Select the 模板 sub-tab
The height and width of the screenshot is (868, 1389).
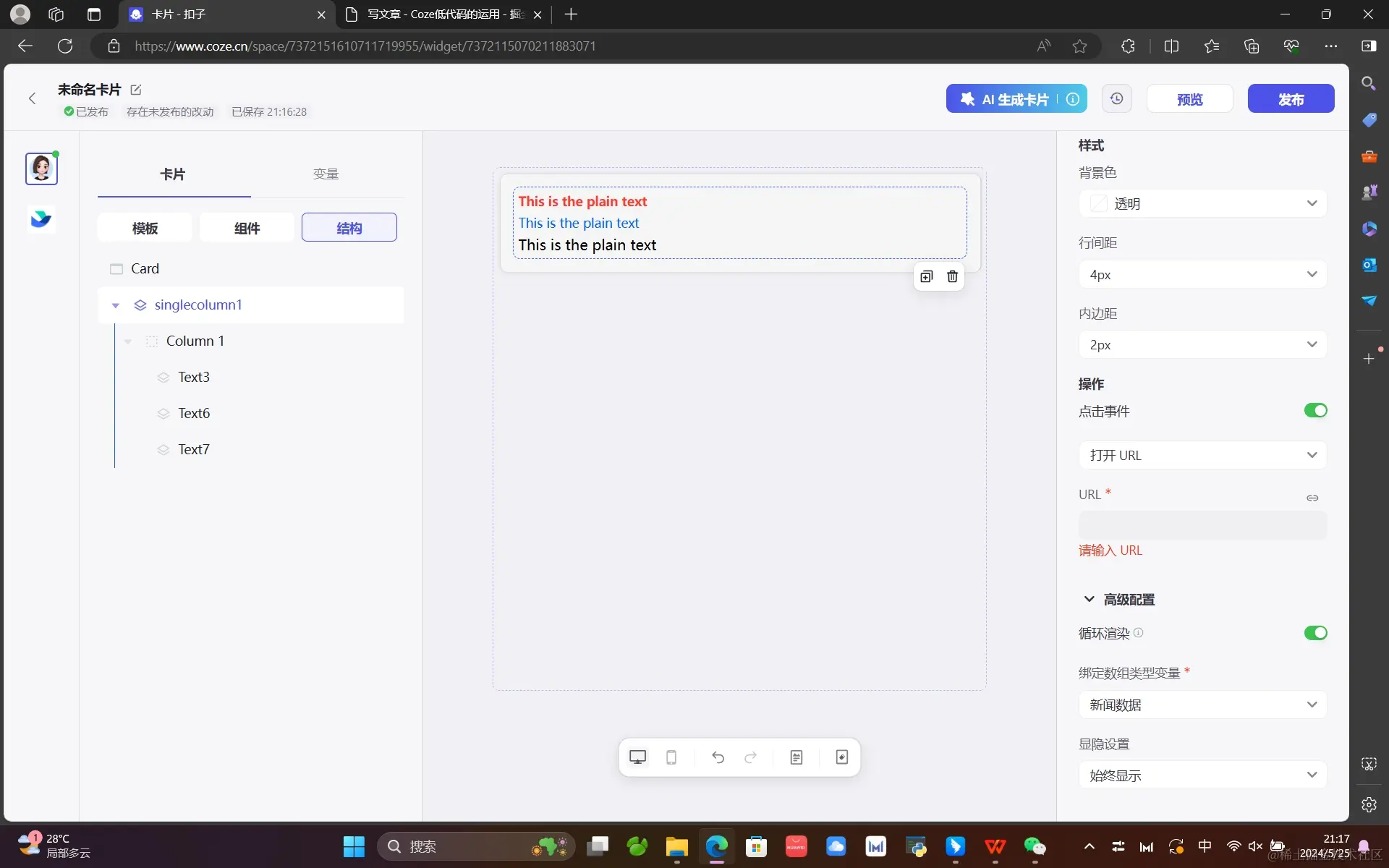145,228
